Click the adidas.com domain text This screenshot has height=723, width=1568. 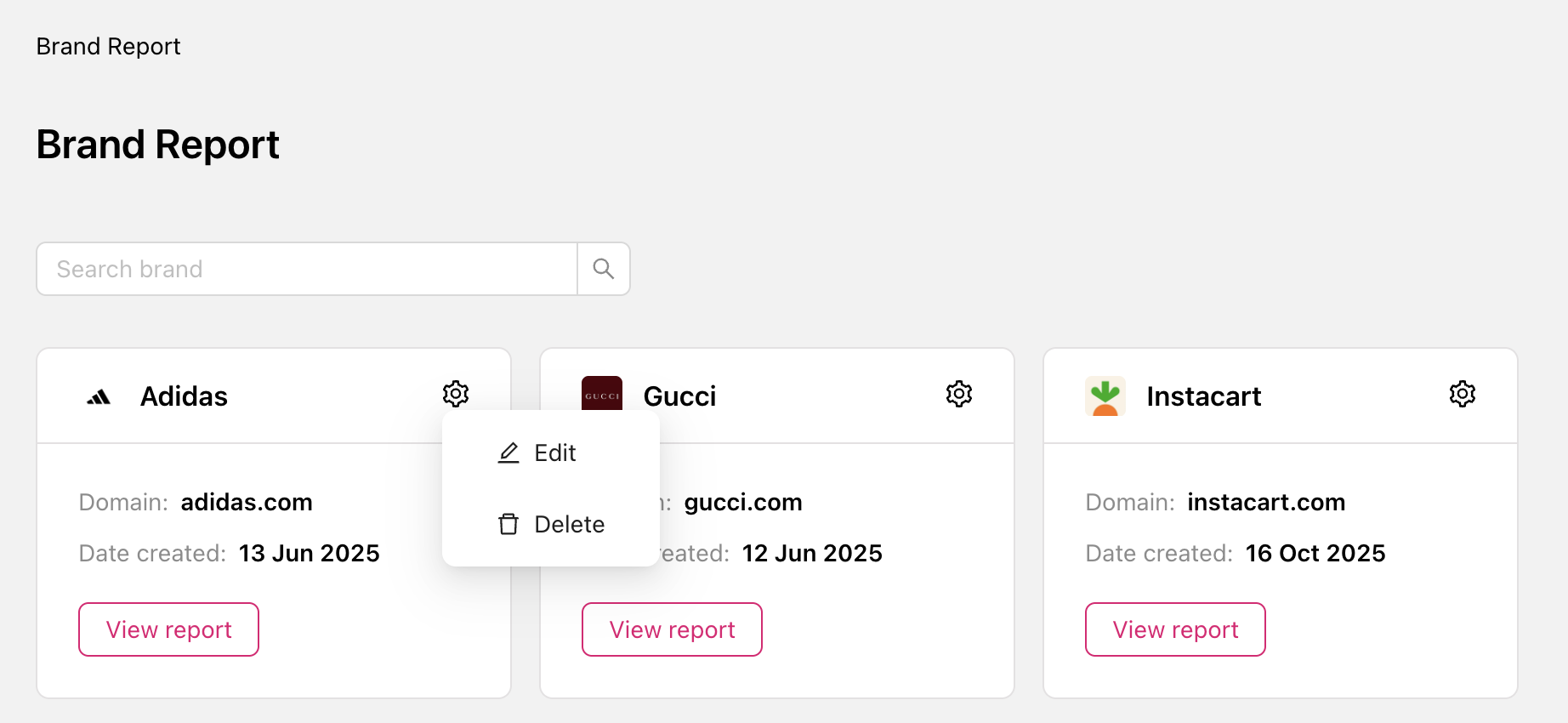247,502
